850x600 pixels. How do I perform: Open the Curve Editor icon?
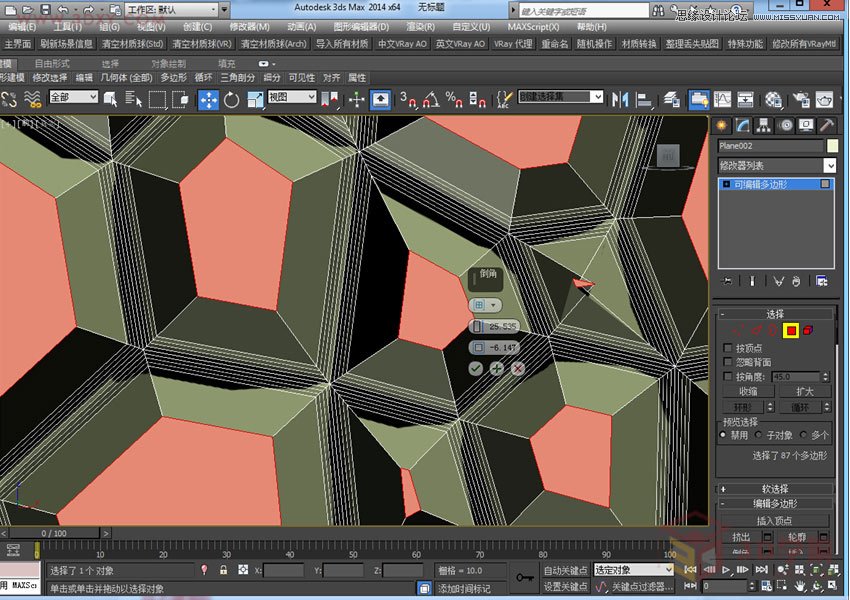pos(722,100)
